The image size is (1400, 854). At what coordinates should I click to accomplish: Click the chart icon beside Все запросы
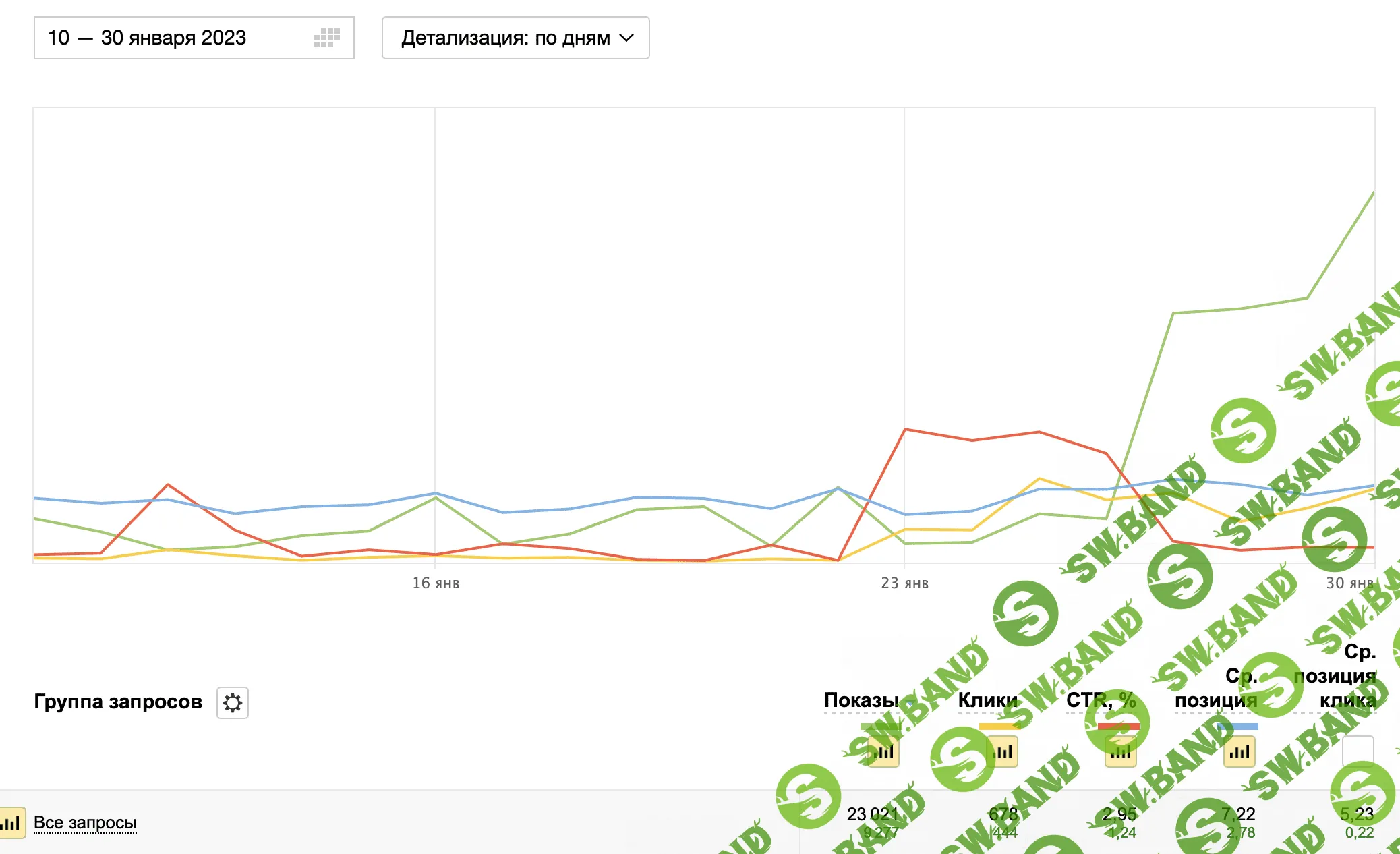[11, 823]
